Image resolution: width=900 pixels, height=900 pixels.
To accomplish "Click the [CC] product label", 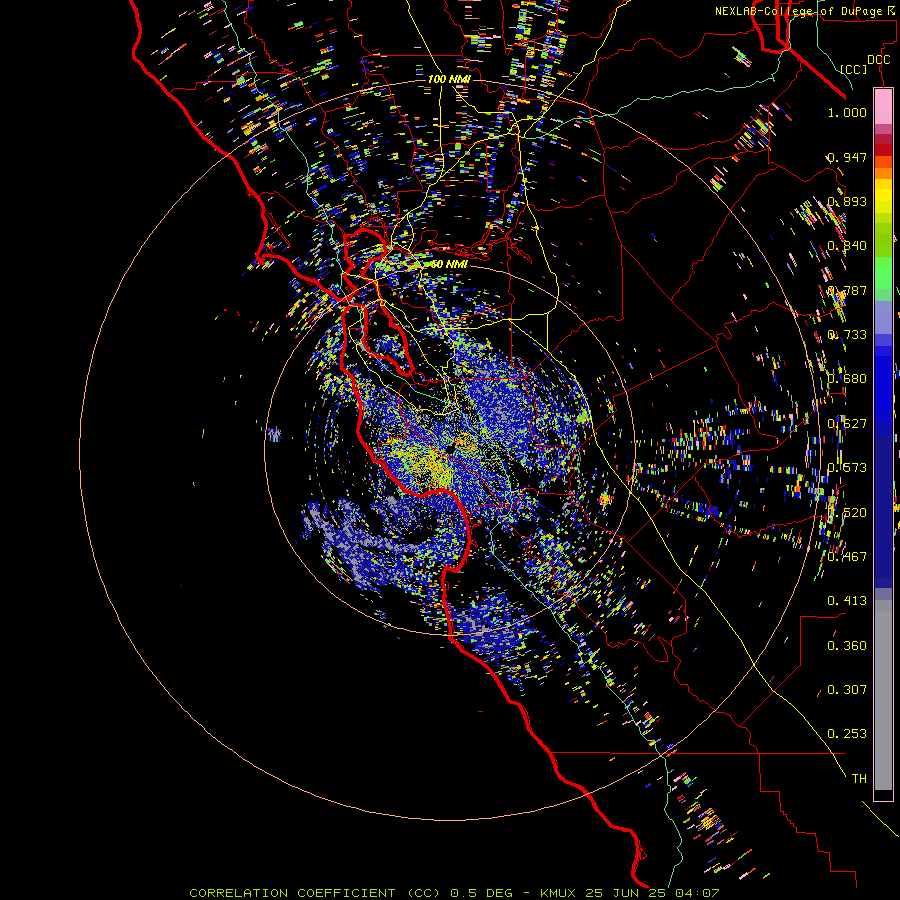I will pyautogui.click(x=854, y=69).
